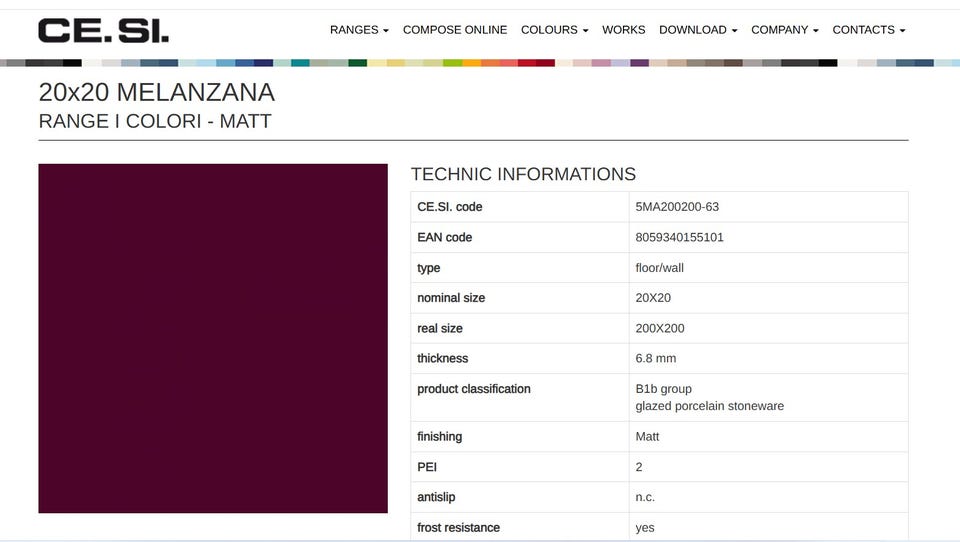960x542 pixels.
Task: Click the CE.SI. logo
Action: [103, 30]
